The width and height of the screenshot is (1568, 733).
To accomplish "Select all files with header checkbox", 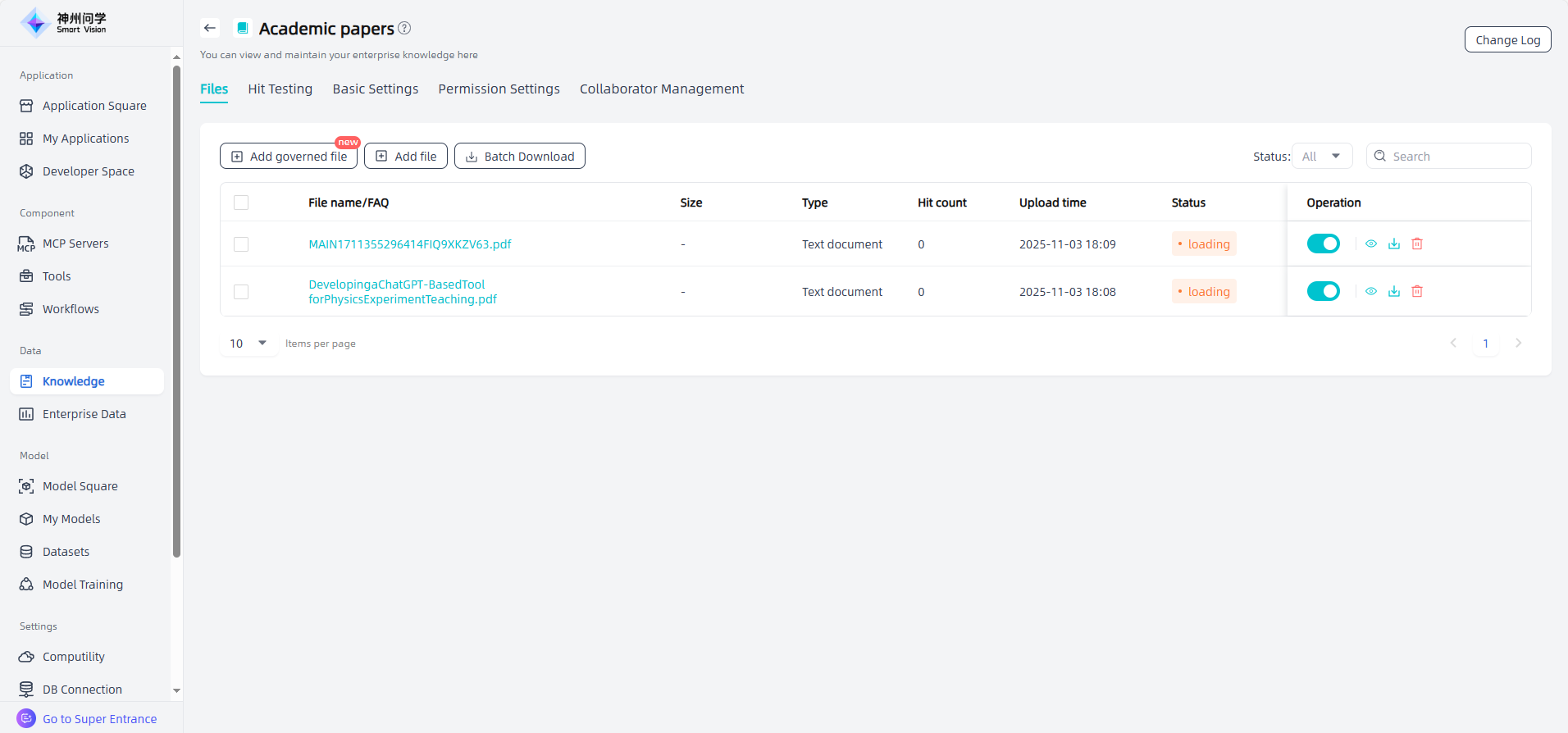I will click(x=241, y=203).
